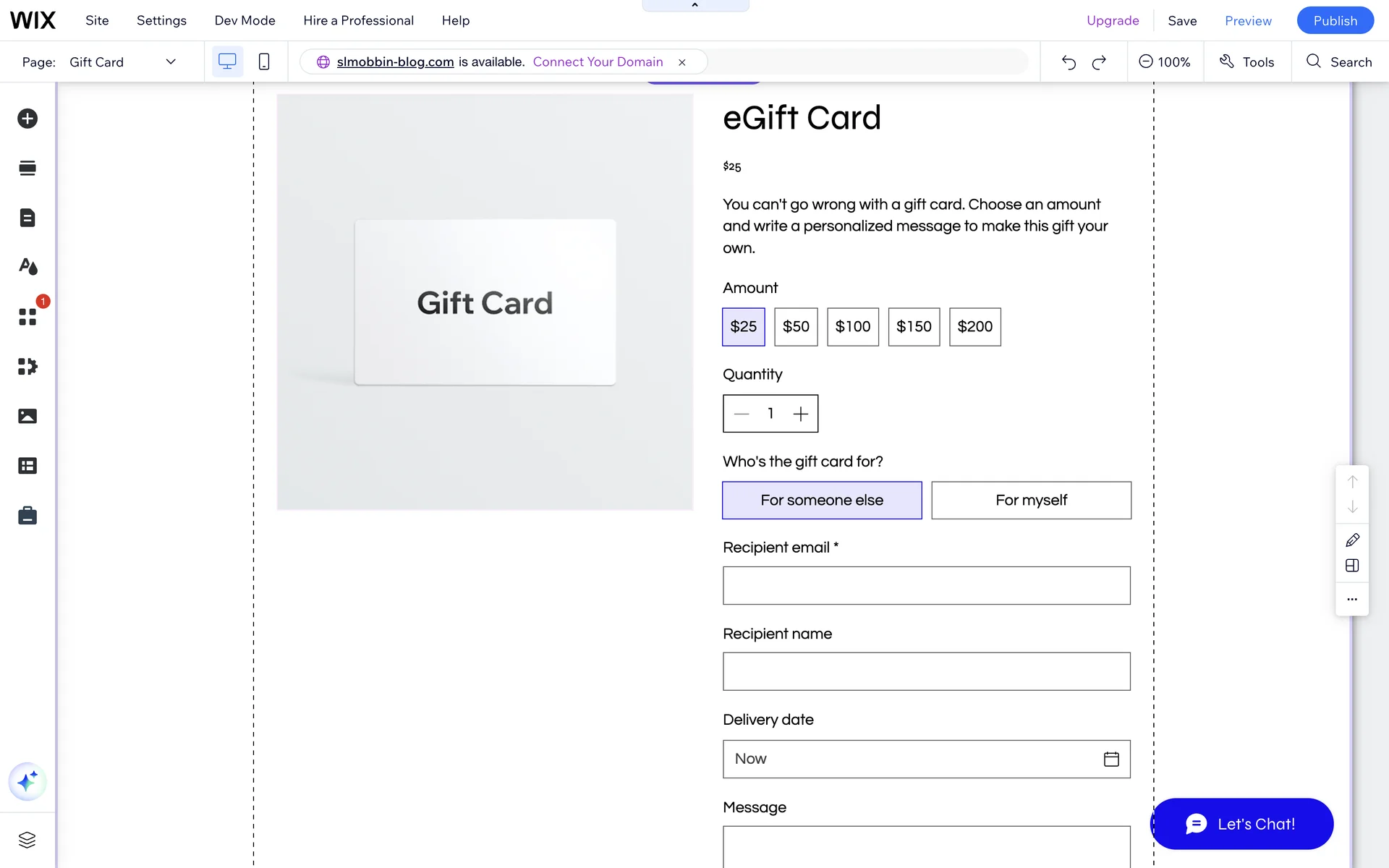Click the Publish button
Screen dimensions: 1389x868
(1335, 20)
